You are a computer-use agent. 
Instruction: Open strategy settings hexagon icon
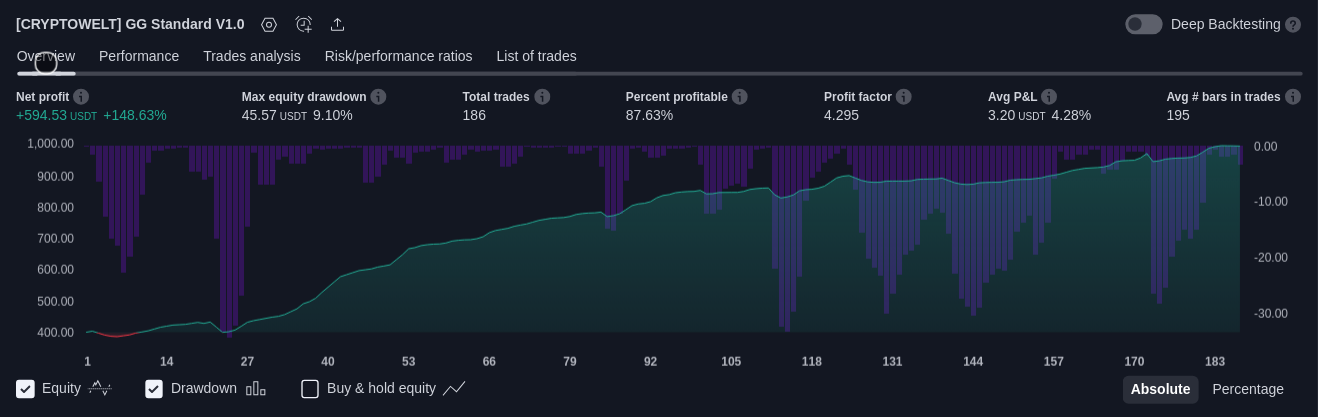tap(269, 24)
